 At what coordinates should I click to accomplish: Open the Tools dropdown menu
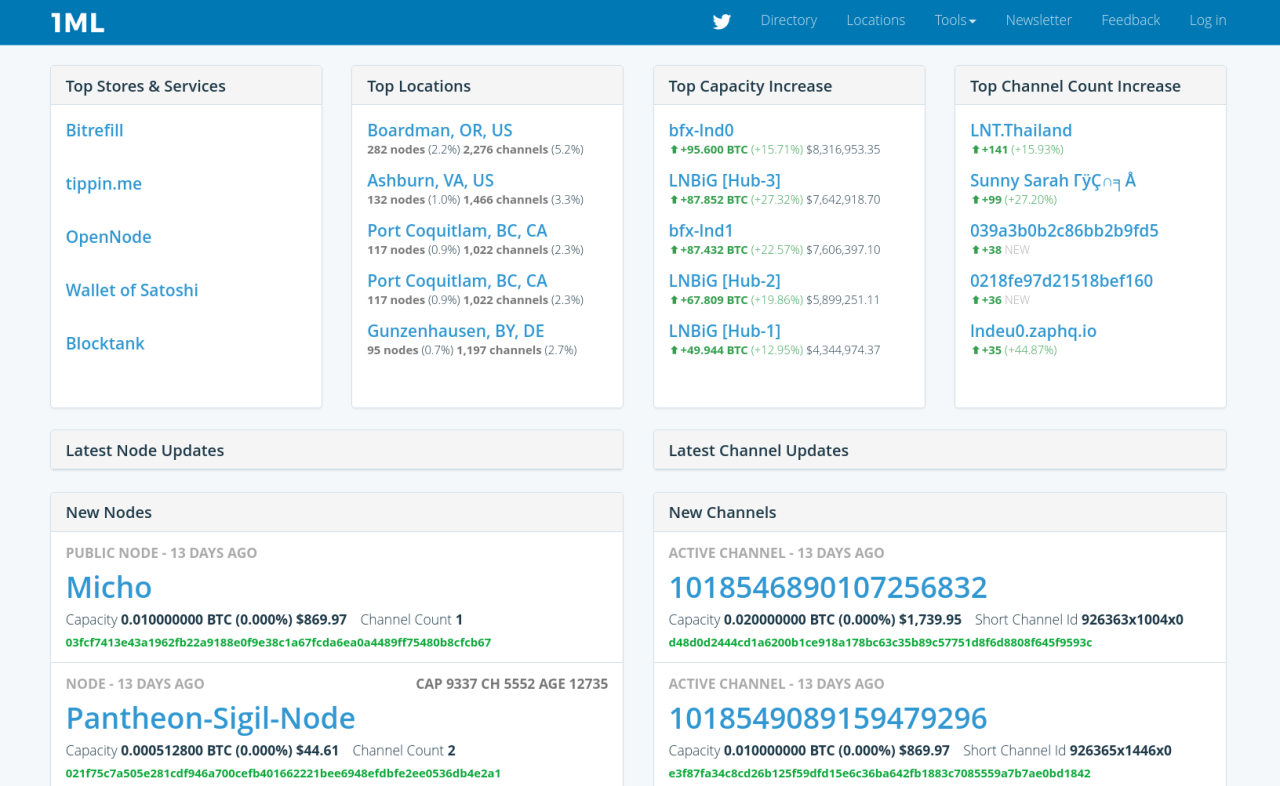[x=955, y=21]
